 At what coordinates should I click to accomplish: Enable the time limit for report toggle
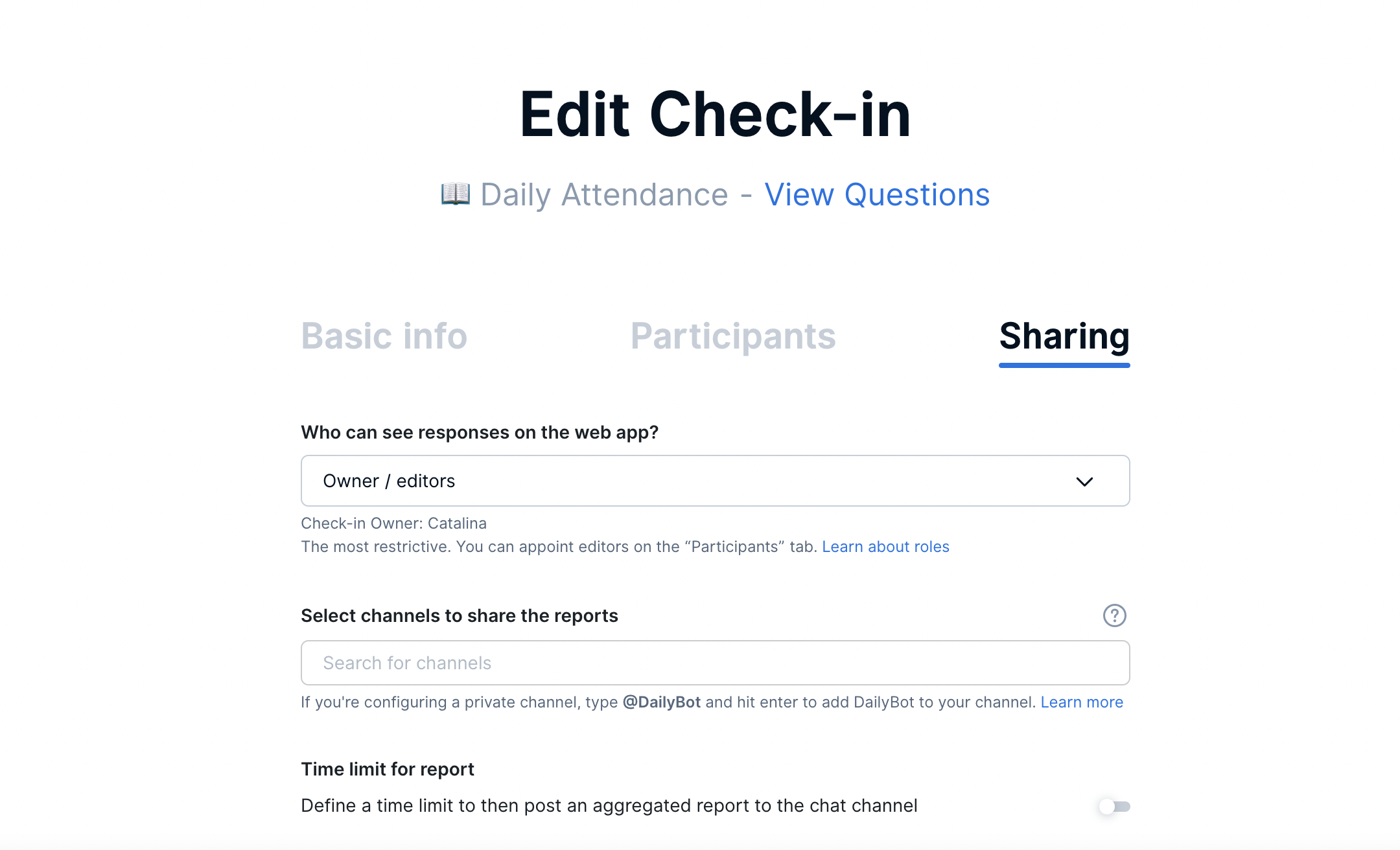pos(1114,807)
